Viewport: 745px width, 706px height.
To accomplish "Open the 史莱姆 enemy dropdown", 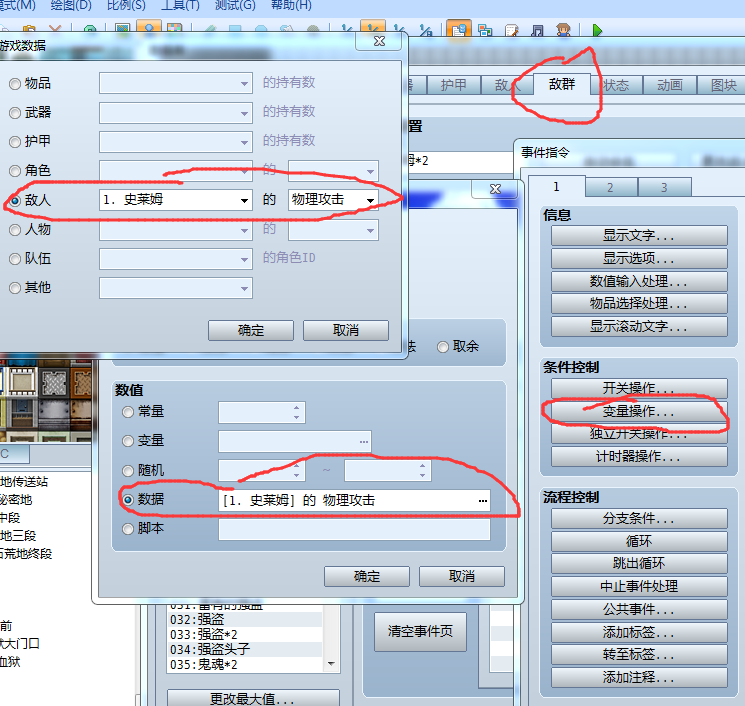I will [x=175, y=200].
